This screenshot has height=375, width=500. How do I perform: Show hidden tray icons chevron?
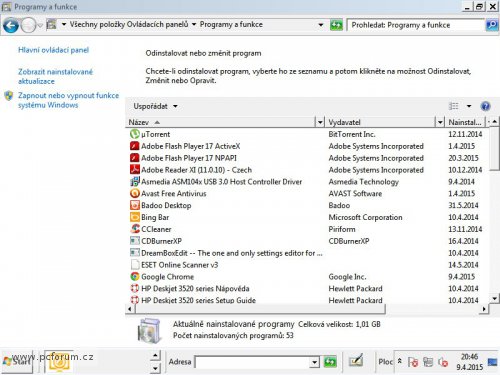(400, 362)
